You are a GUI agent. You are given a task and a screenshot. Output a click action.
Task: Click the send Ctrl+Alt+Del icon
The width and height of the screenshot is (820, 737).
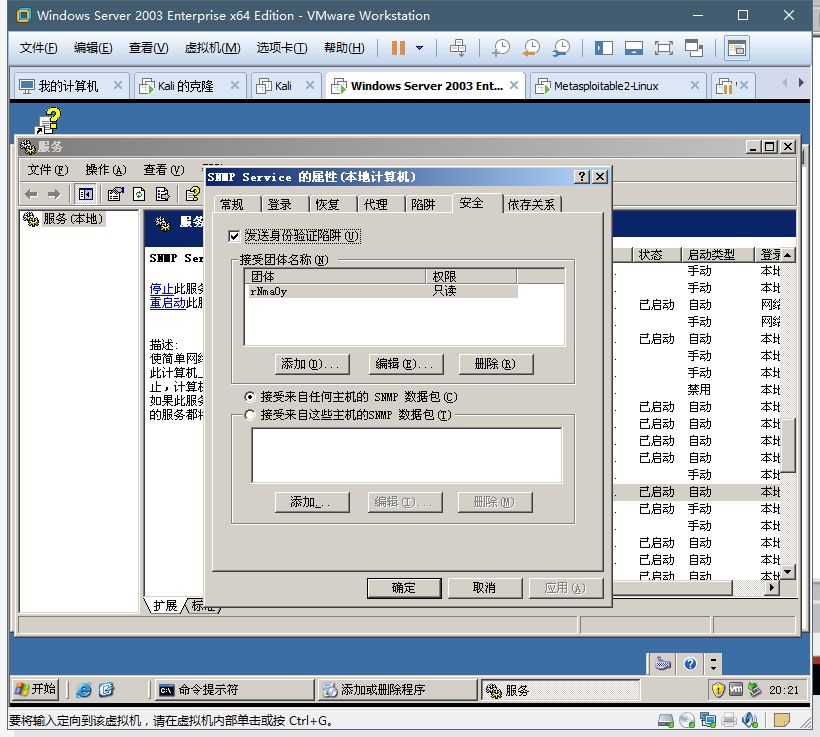point(458,48)
